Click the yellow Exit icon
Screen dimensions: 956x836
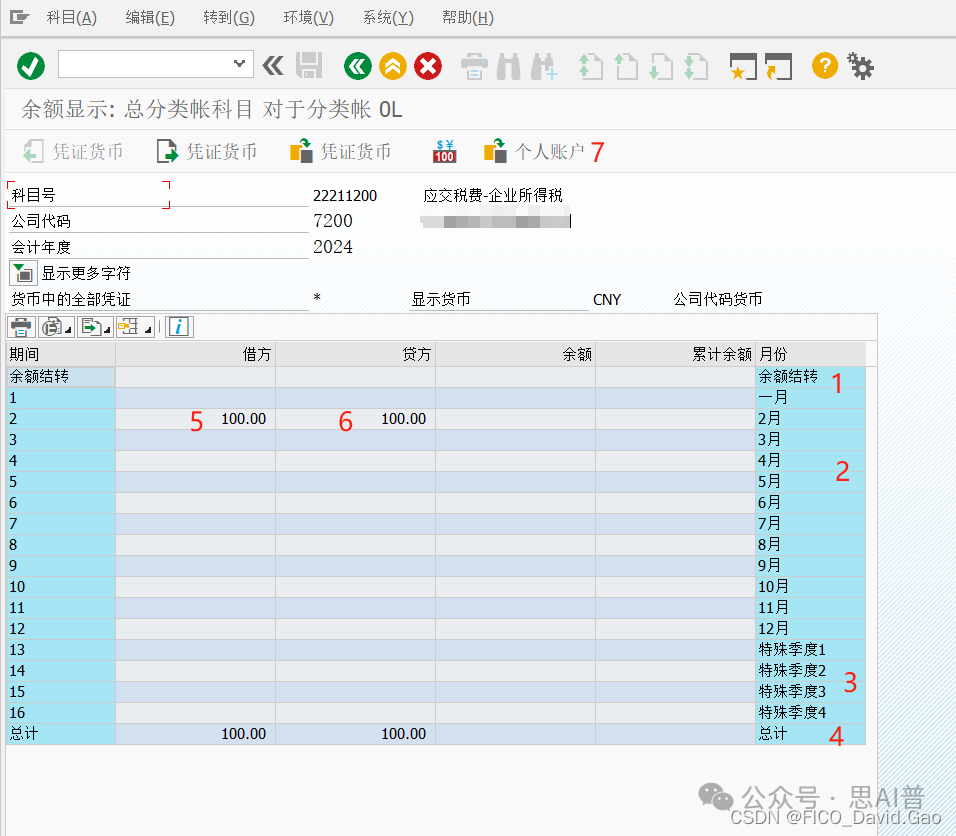pyautogui.click(x=392, y=66)
